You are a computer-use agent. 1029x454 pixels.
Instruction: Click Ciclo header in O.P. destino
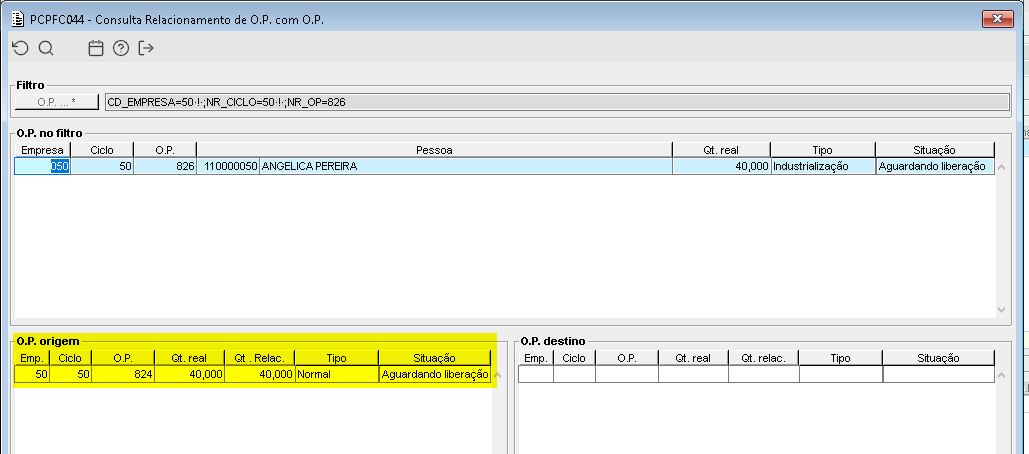(574, 358)
